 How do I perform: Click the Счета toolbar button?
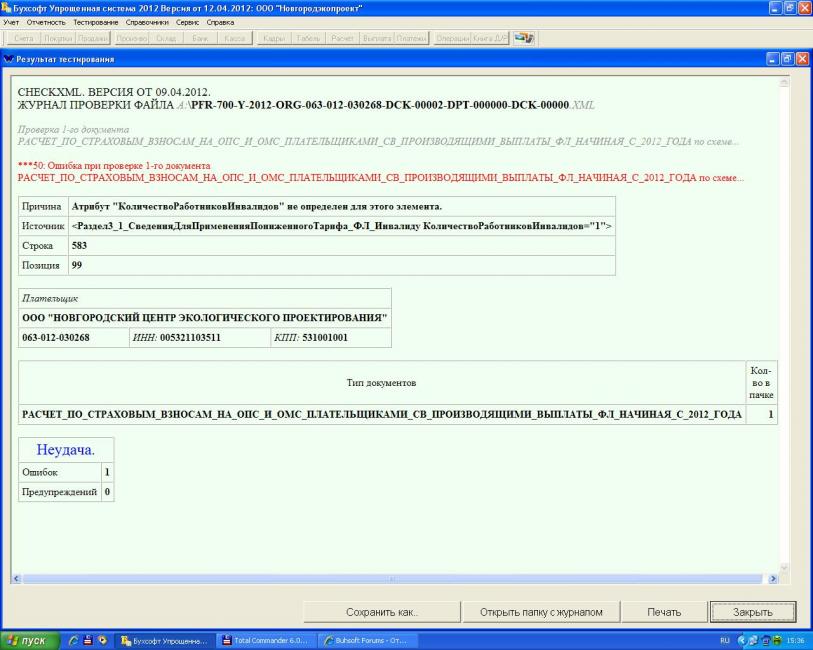coord(23,37)
